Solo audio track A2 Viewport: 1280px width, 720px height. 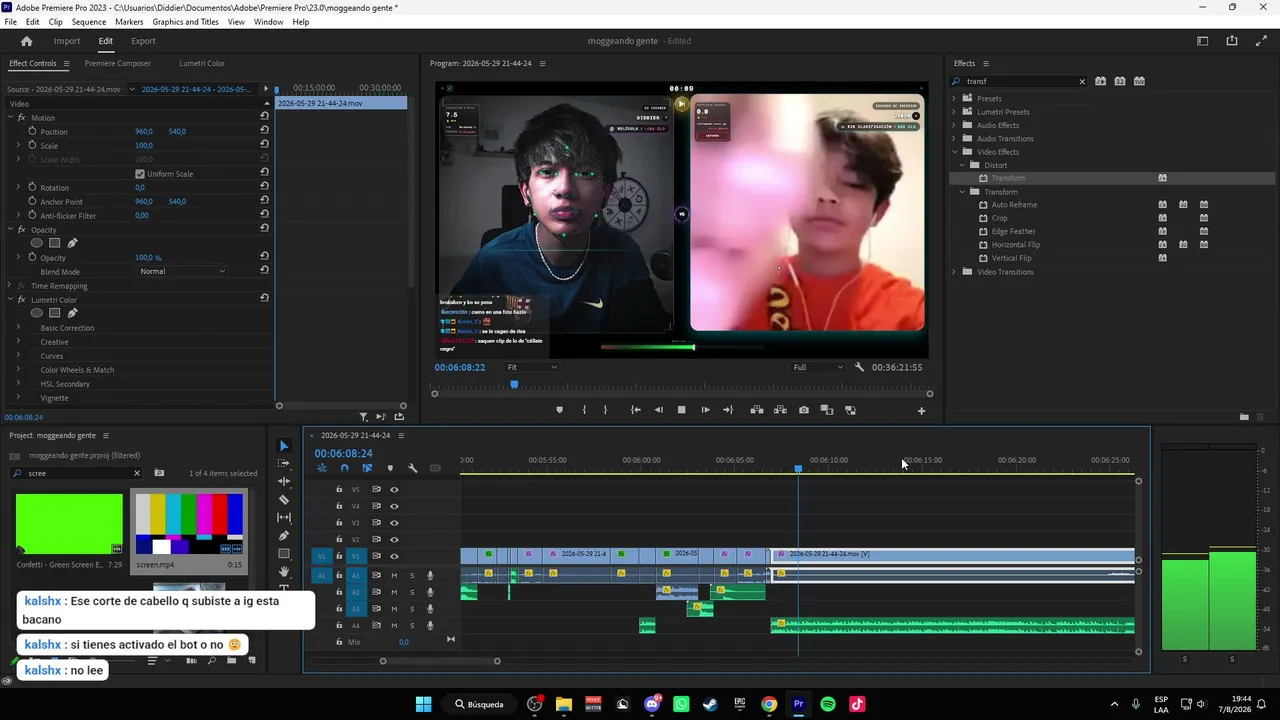pos(412,592)
